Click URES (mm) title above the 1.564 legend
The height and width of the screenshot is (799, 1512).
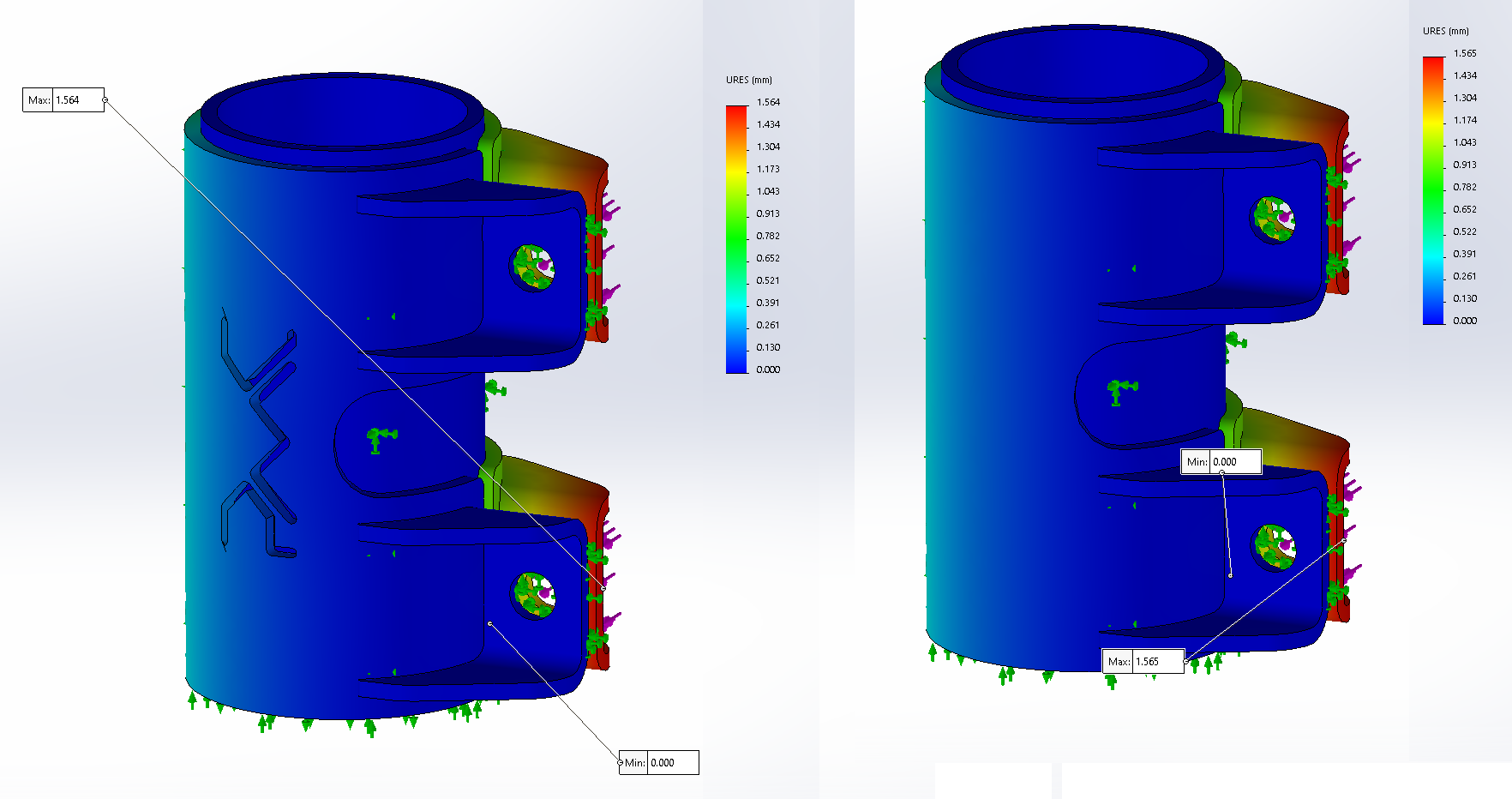pos(748,80)
